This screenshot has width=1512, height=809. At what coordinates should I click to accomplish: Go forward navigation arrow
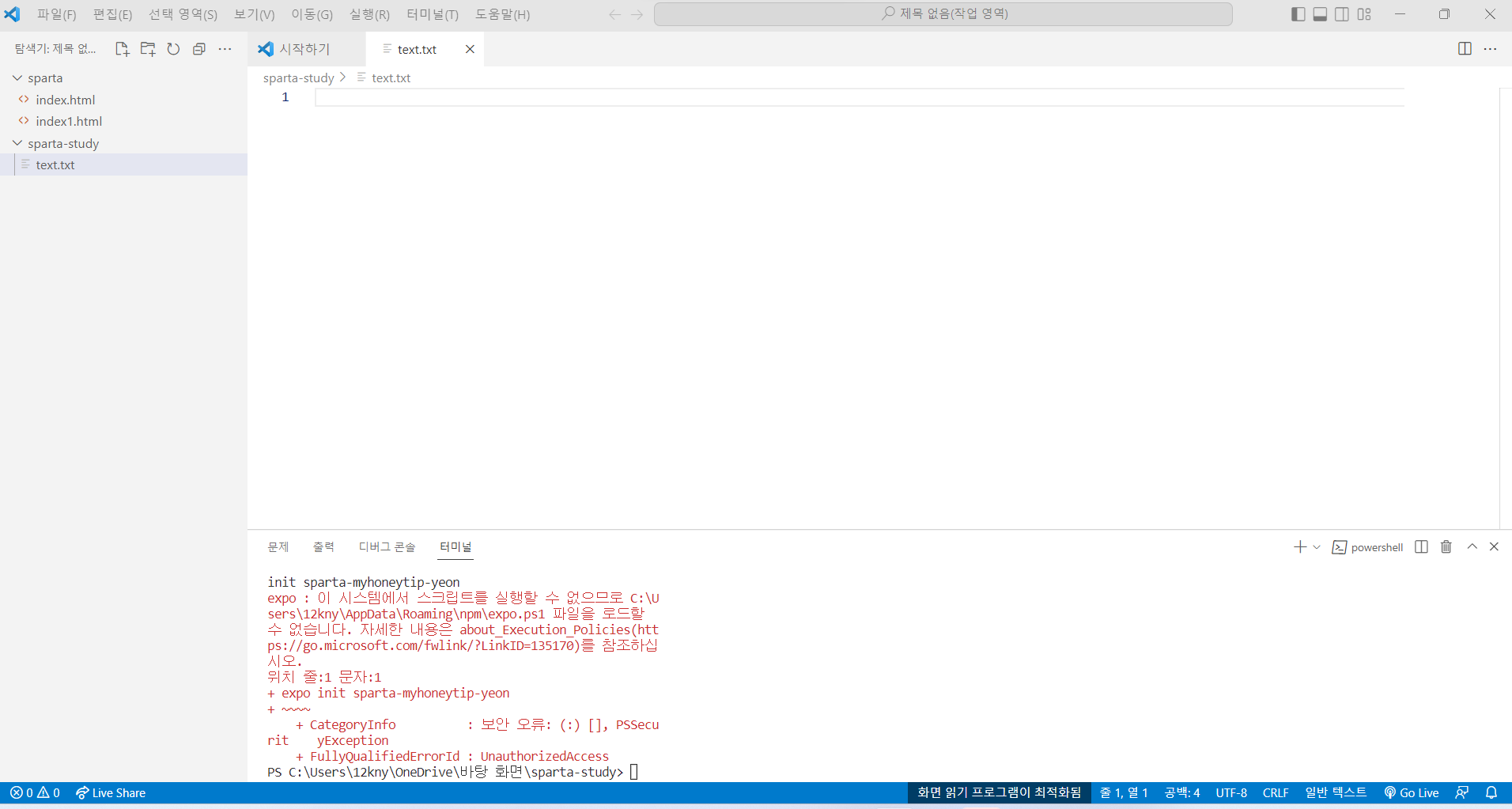click(637, 14)
